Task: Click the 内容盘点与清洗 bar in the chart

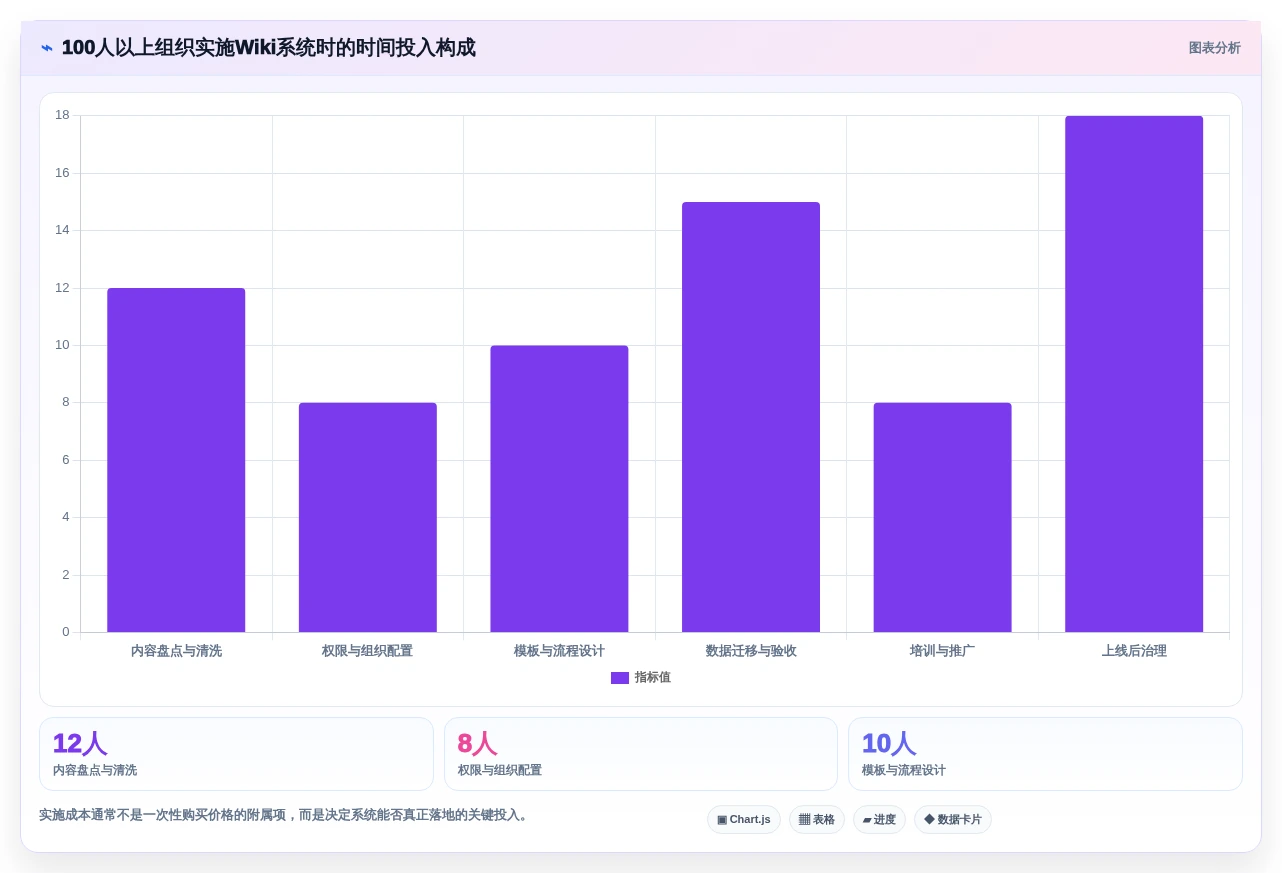Action: click(x=176, y=460)
